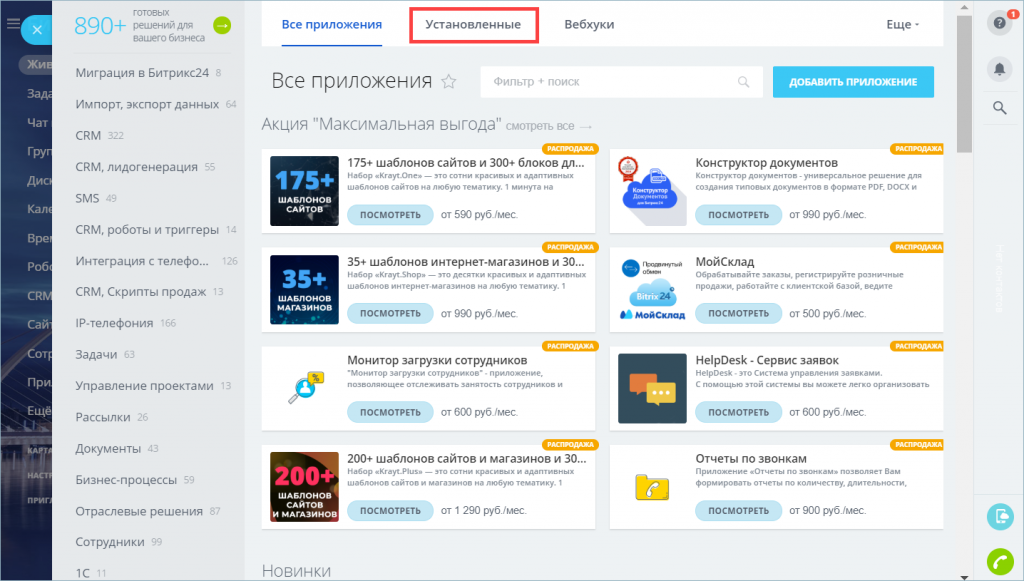Open 175+ шаблонов сайтов app thumbnail
Viewport: 1024px width, 581px height.
(304, 191)
